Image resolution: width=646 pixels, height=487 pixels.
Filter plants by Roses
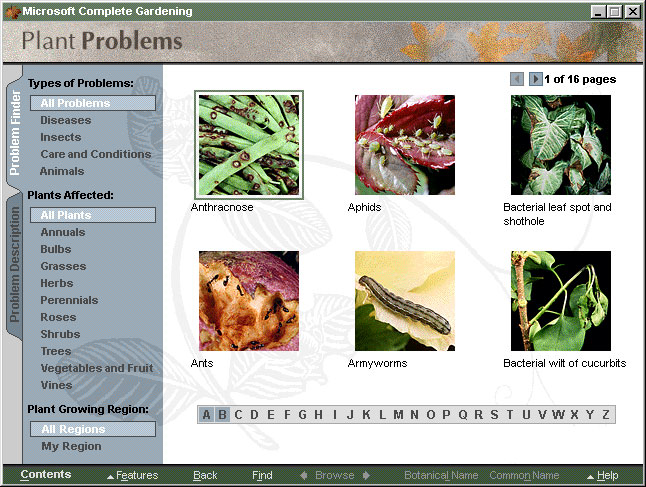[x=58, y=317]
